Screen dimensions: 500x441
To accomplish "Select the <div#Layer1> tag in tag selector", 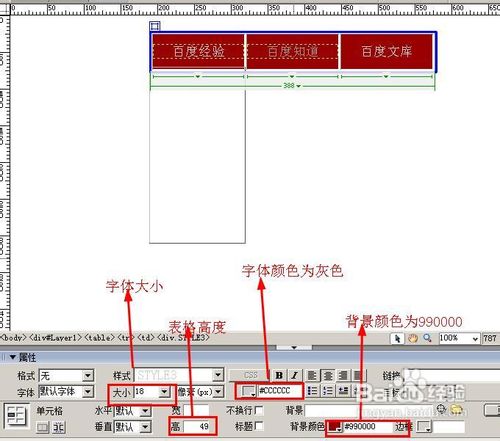I will pos(56,338).
